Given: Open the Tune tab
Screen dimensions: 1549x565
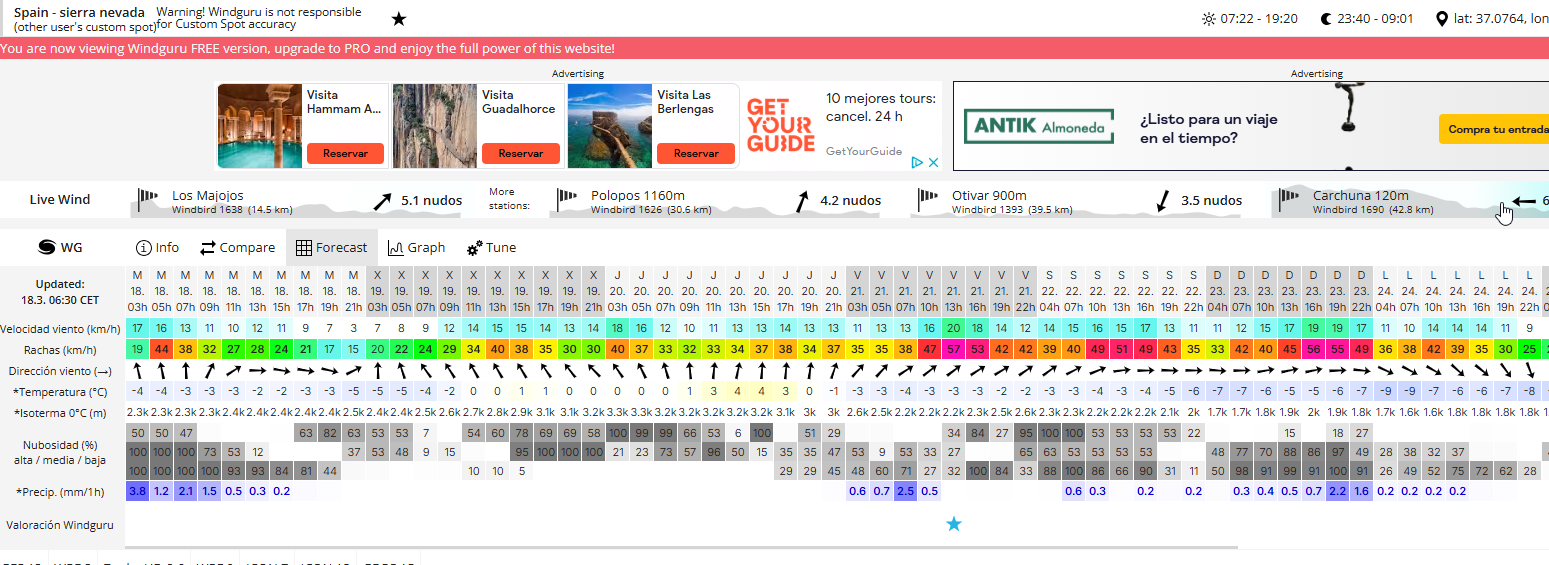Looking at the screenshot, I should [492, 248].
